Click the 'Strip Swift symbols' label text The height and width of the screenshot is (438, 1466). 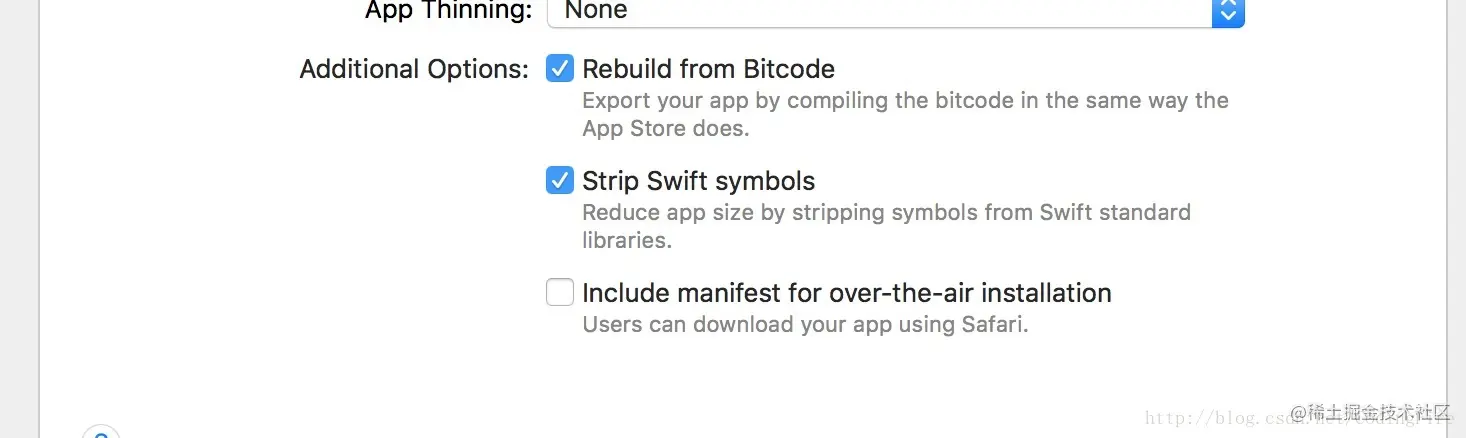pos(698,181)
